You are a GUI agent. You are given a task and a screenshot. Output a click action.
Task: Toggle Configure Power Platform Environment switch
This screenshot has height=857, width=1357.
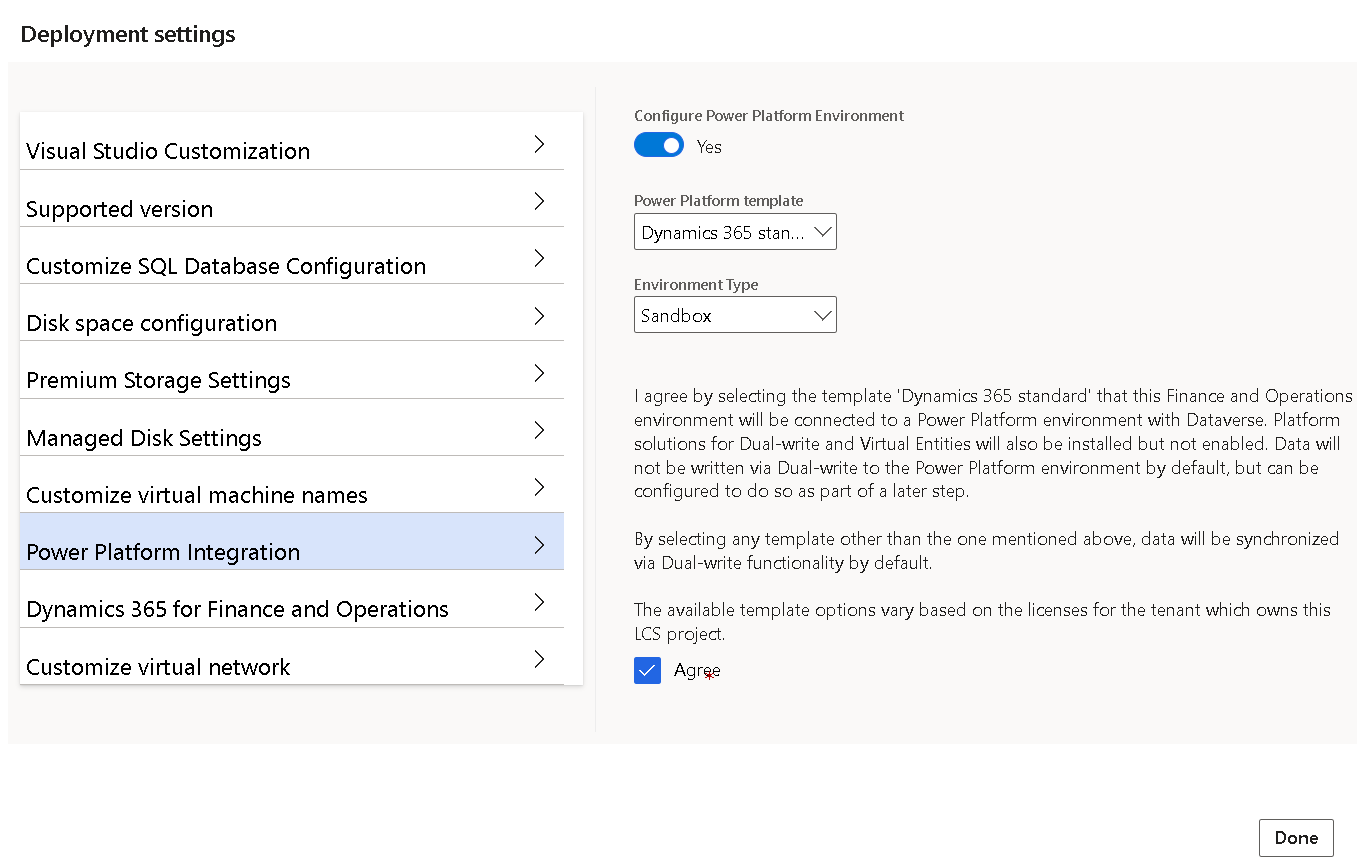[659, 146]
